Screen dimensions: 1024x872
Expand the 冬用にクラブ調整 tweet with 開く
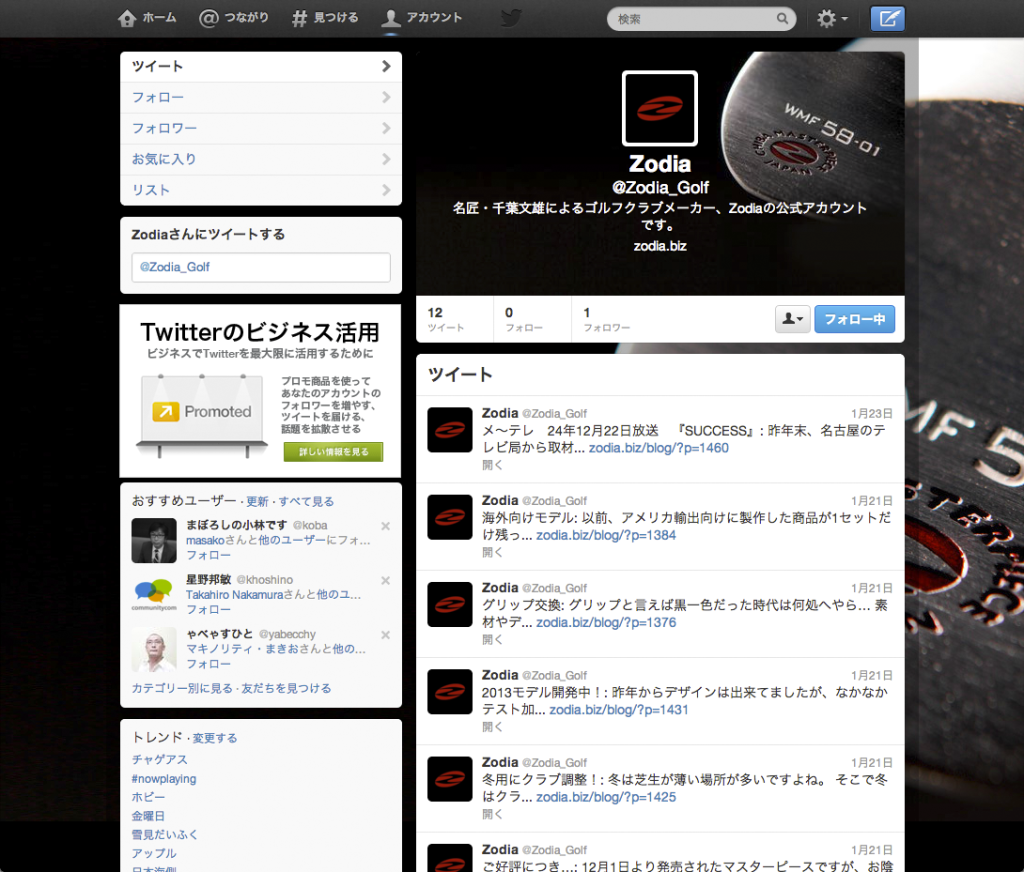pyautogui.click(x=492, y=814)
